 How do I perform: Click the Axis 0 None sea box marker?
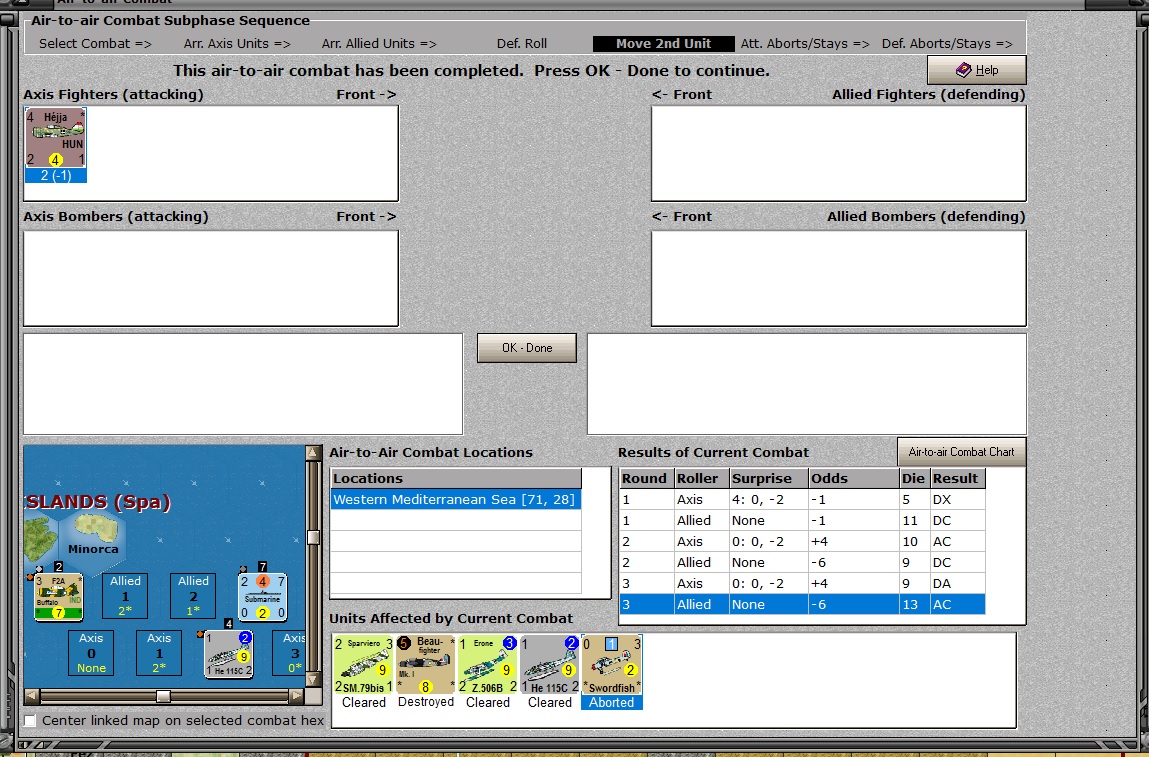coord(91,652)
